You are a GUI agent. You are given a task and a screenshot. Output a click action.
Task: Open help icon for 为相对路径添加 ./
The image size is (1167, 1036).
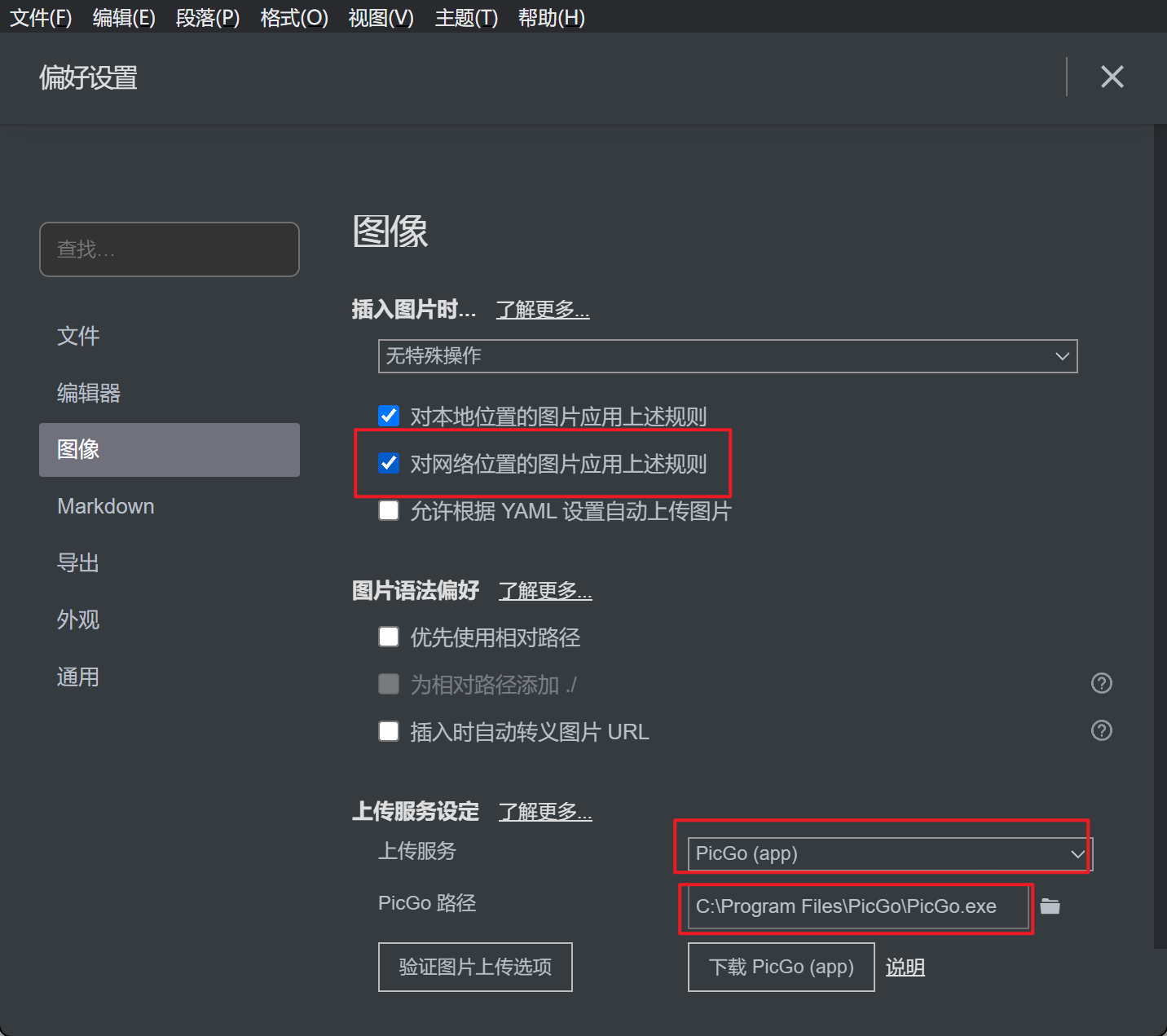point(1102,683)
